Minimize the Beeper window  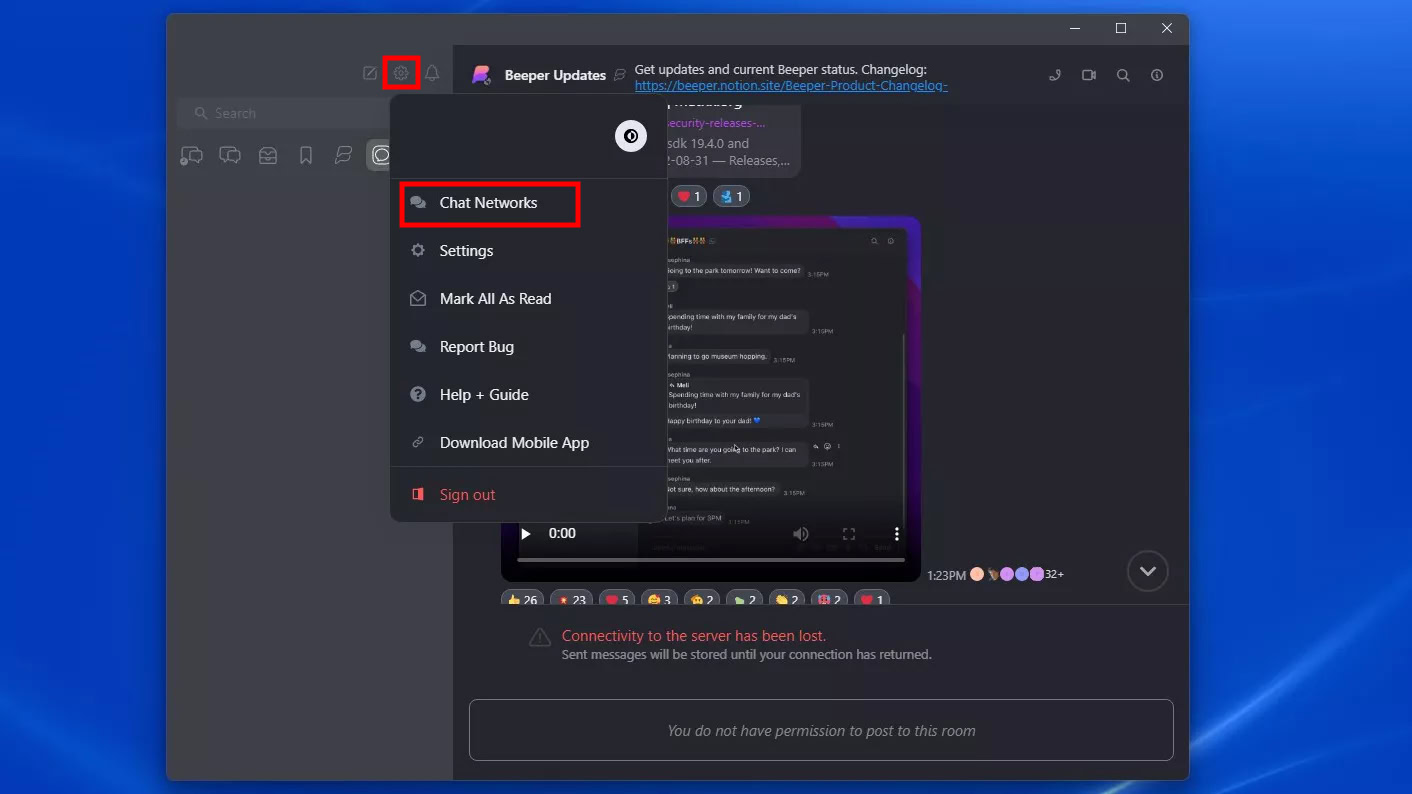(1075, 29)
